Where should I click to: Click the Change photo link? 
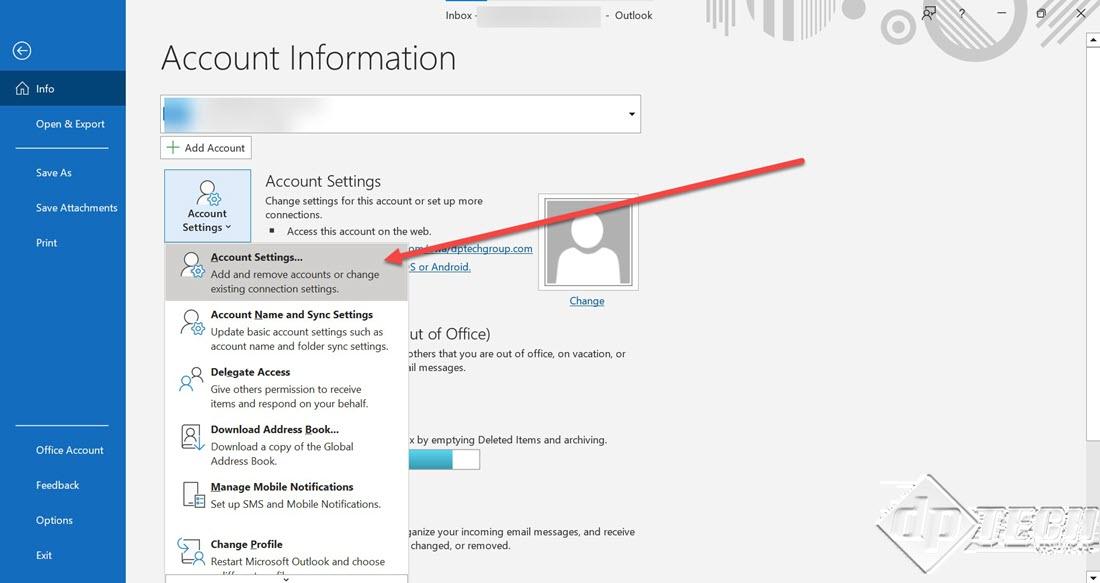point(586,301)
